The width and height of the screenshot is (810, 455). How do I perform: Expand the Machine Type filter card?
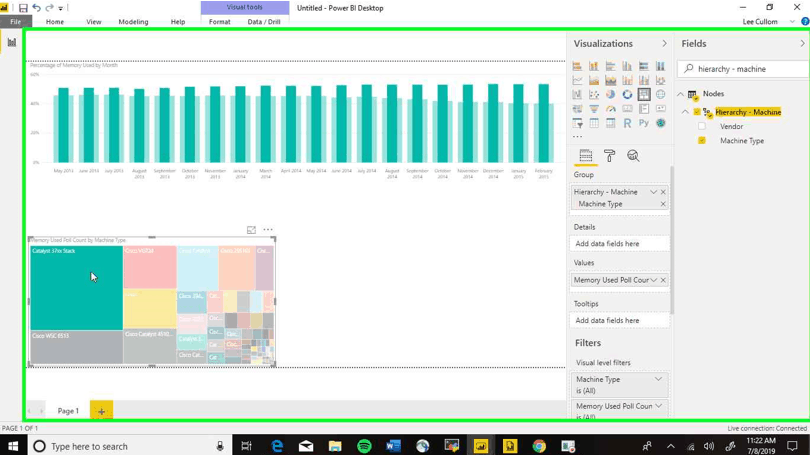click(658, 379)
